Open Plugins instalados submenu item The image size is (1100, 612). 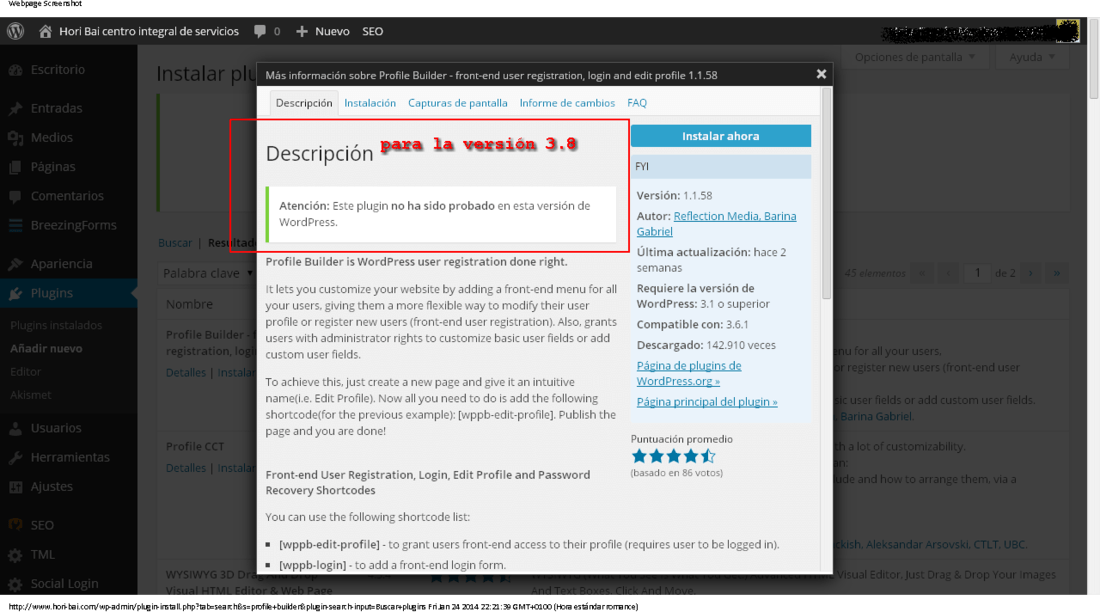point(56,326)
